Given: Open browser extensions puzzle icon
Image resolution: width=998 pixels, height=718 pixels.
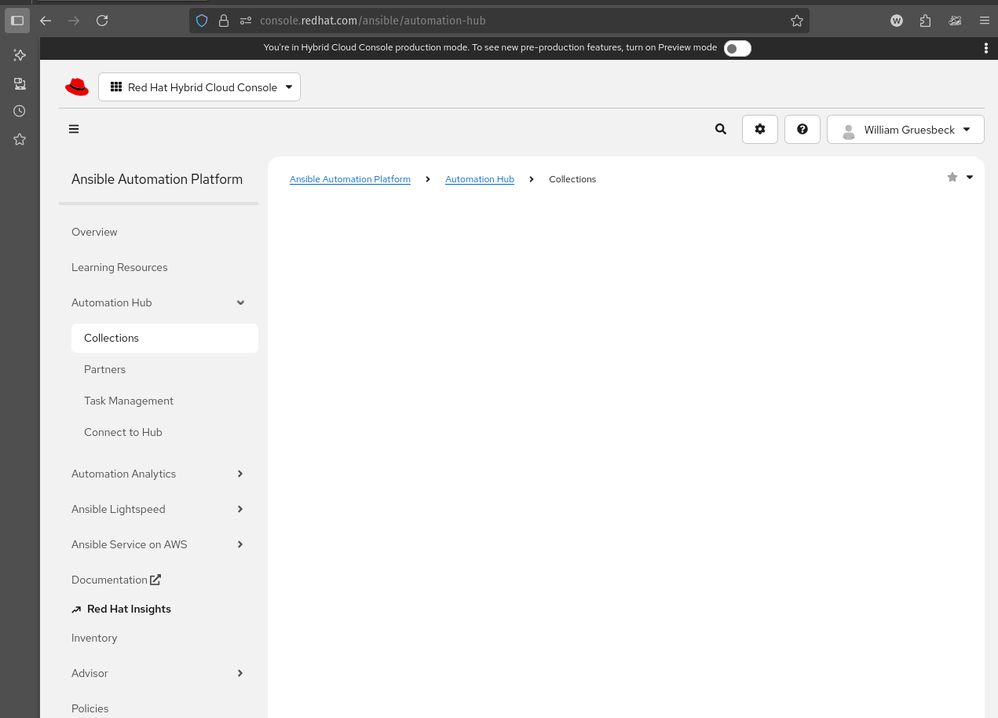Looking at the screenshot, I should (925, 20).
